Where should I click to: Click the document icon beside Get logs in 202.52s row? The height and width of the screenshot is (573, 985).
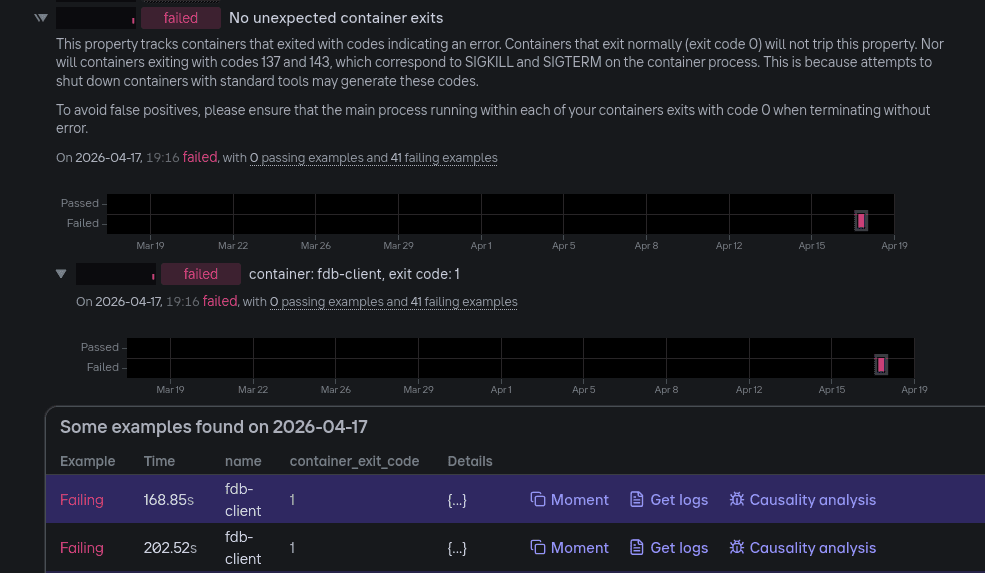(637, 548)
